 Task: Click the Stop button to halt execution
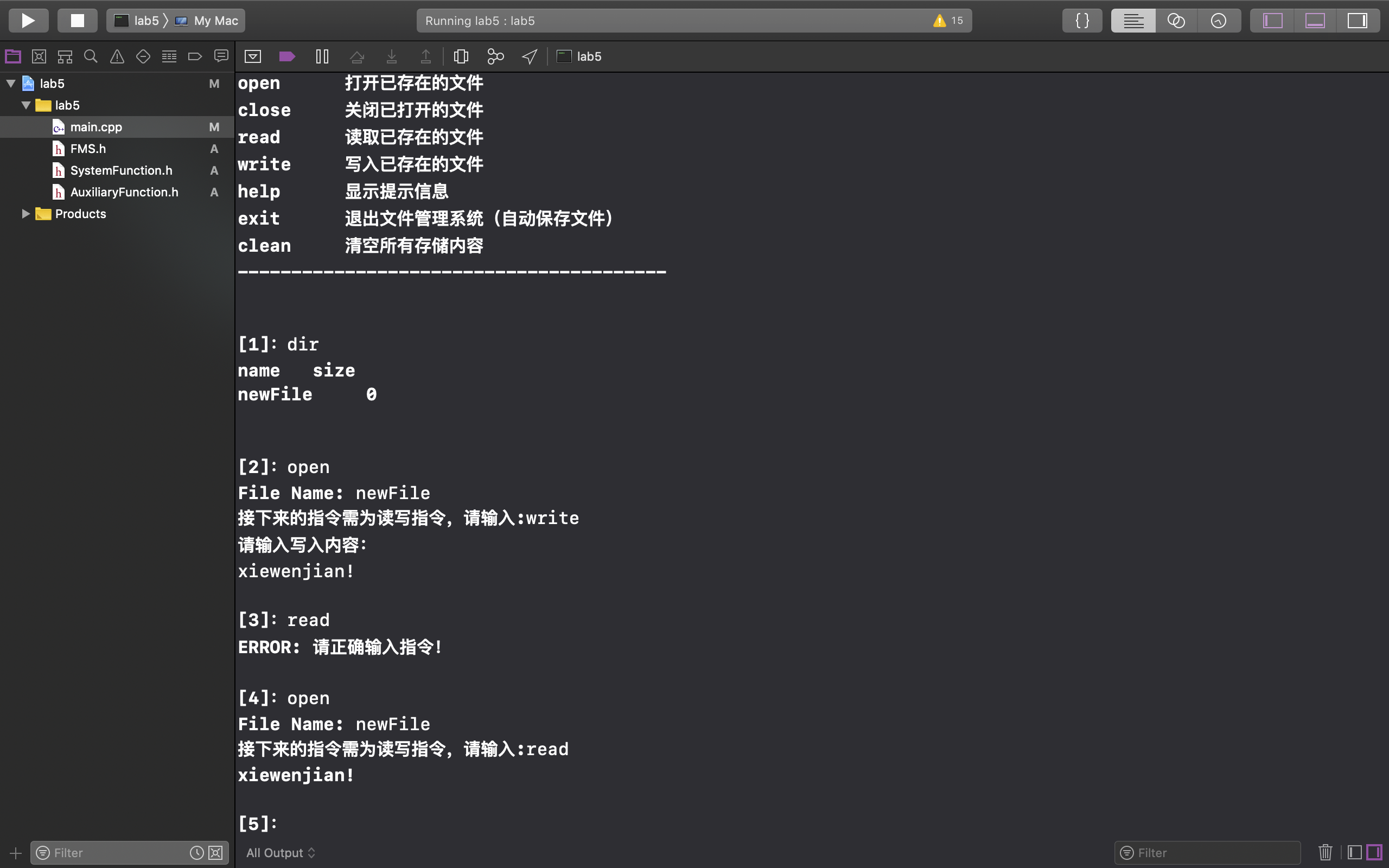click(x=77, y=20)
